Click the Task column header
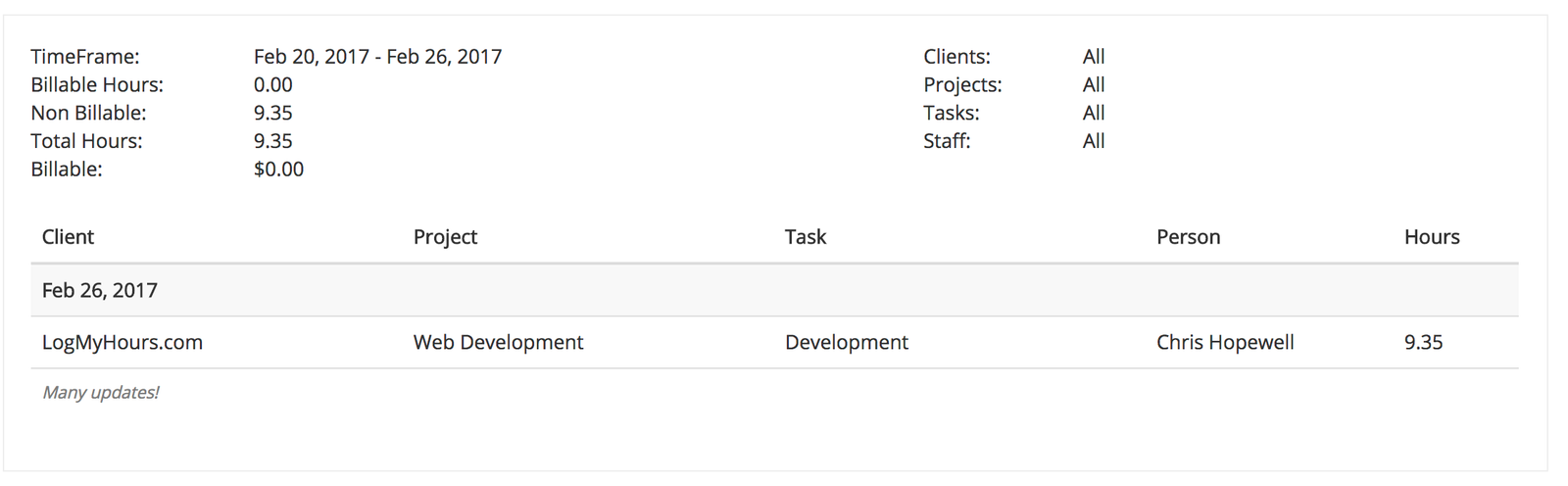 [806, 237]
